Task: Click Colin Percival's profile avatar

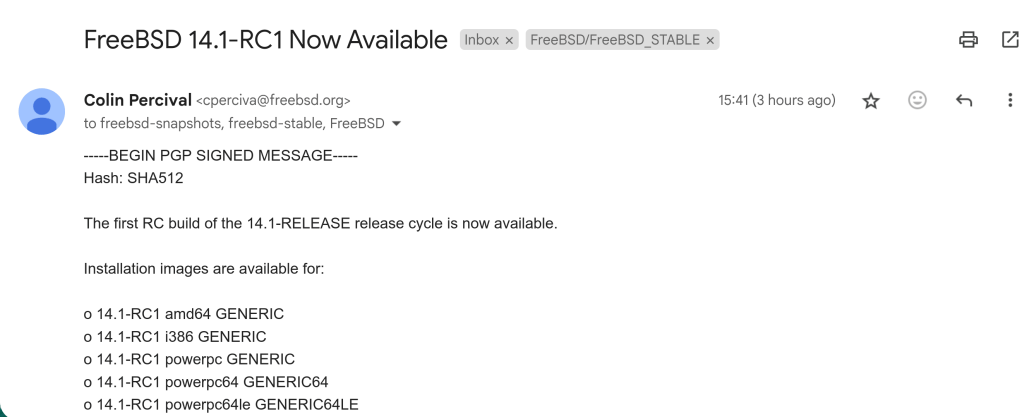Action: (40, 110)
